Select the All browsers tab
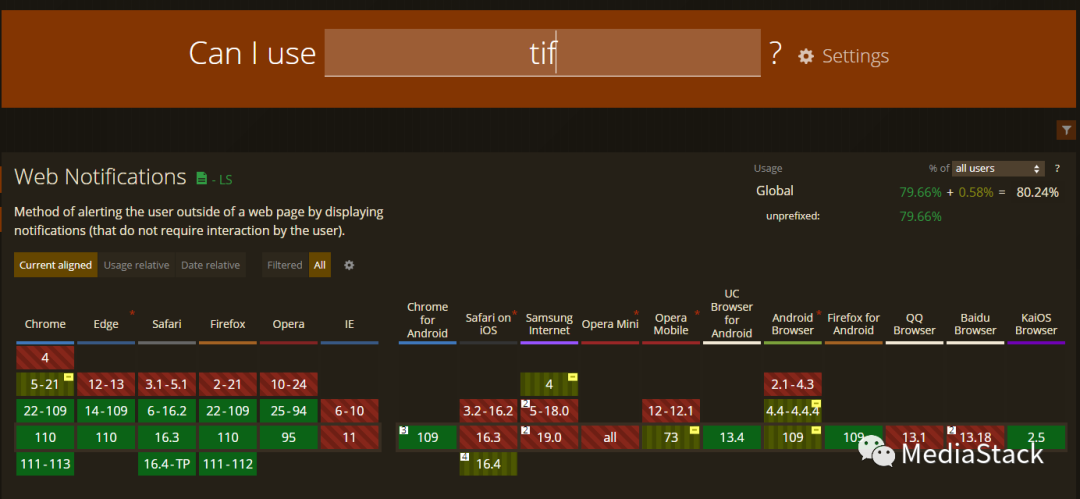Screen dimensions: 1080x499 [319, 265]
